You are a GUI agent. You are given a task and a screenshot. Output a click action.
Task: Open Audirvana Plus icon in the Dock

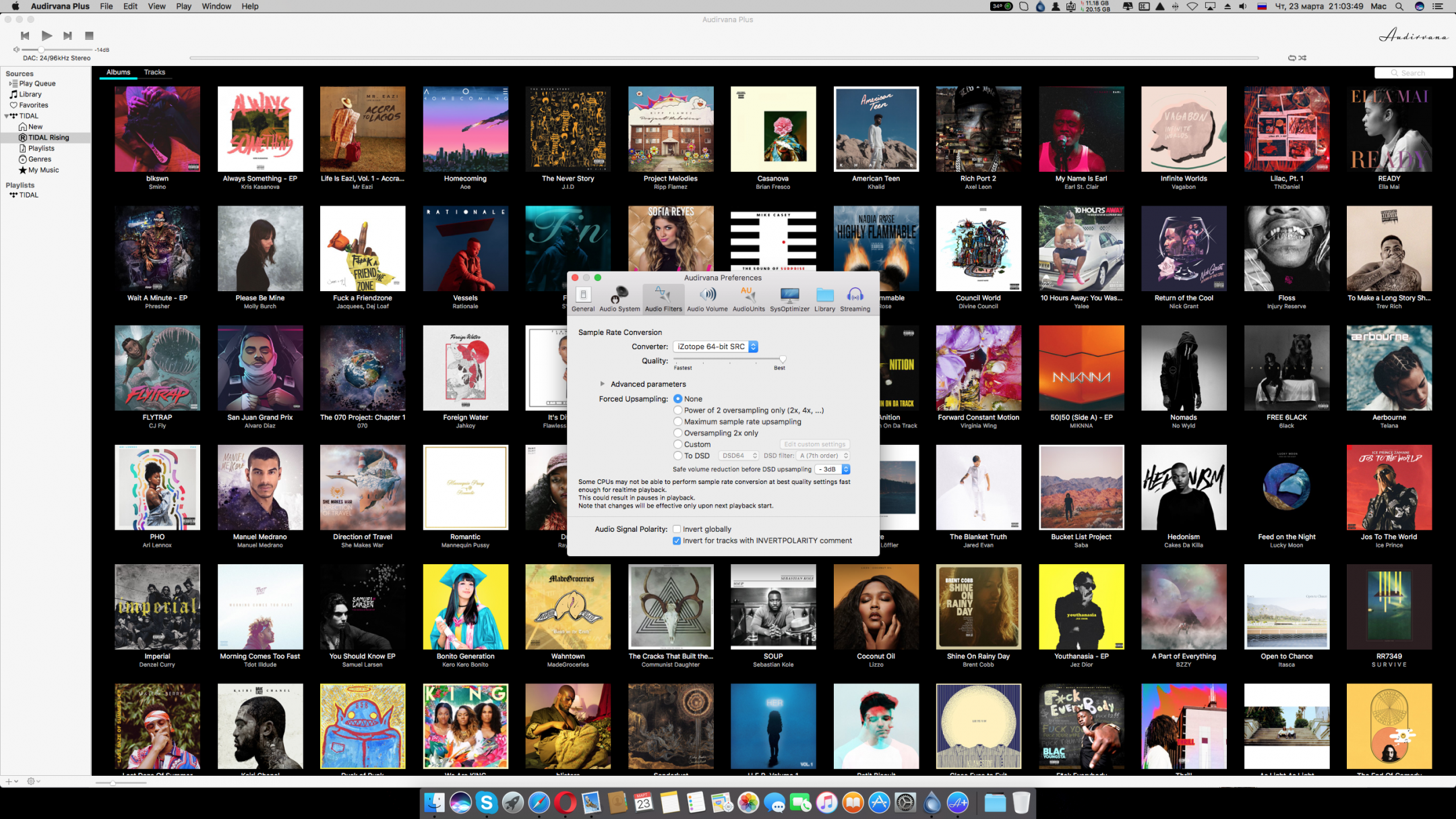point(958,802)
